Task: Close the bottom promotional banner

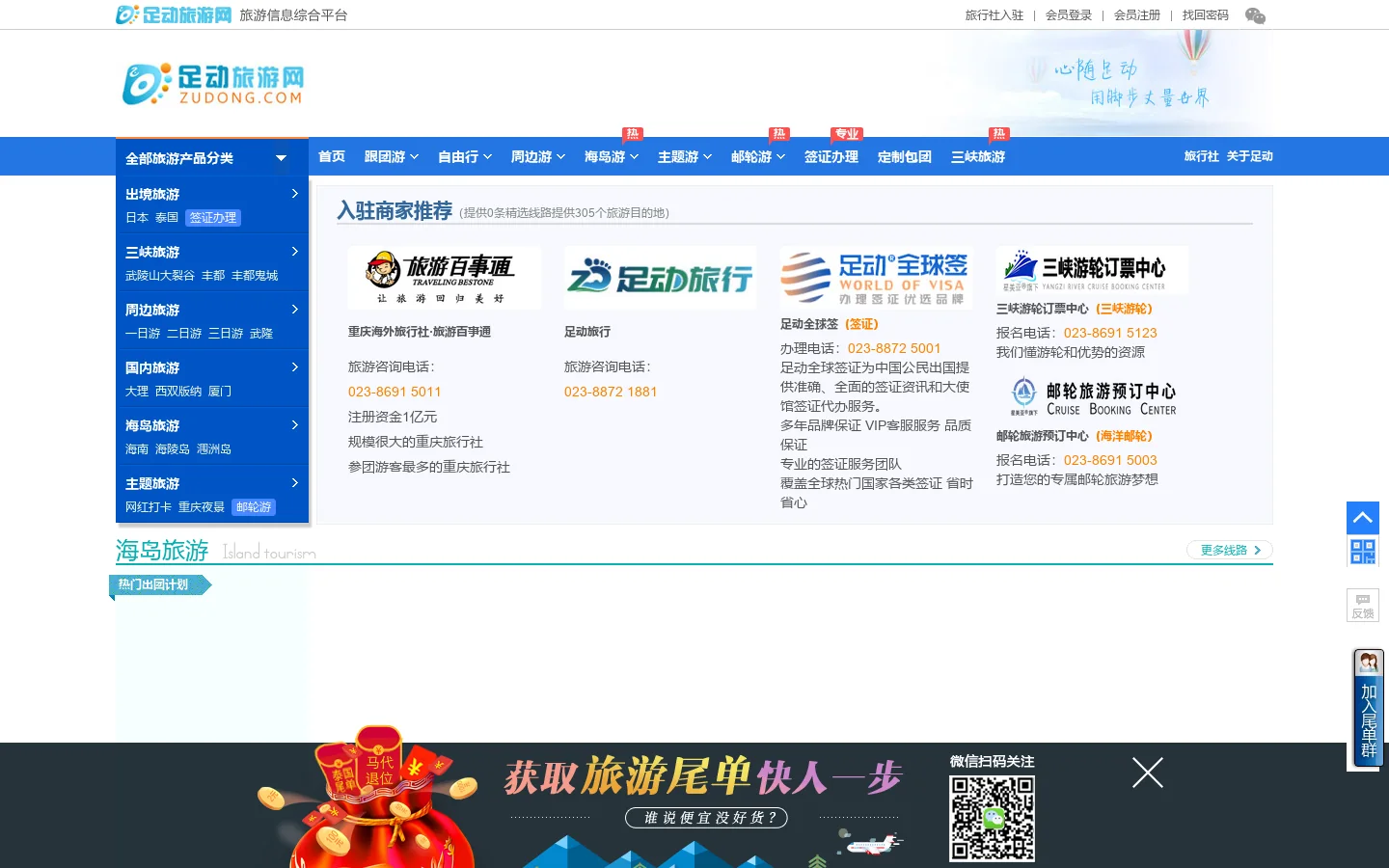Action: coord(1147,773)
